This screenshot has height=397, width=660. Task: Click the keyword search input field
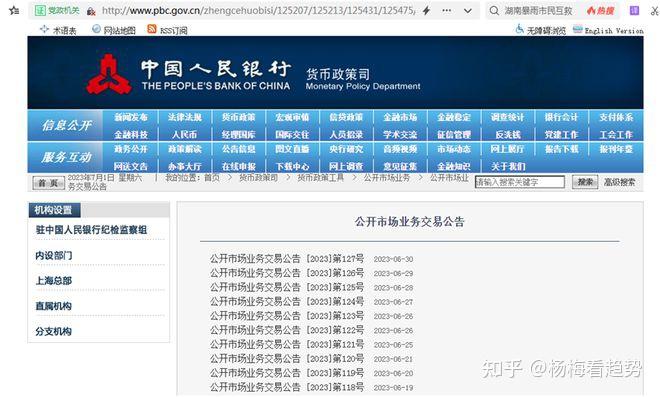pos(520,182)
